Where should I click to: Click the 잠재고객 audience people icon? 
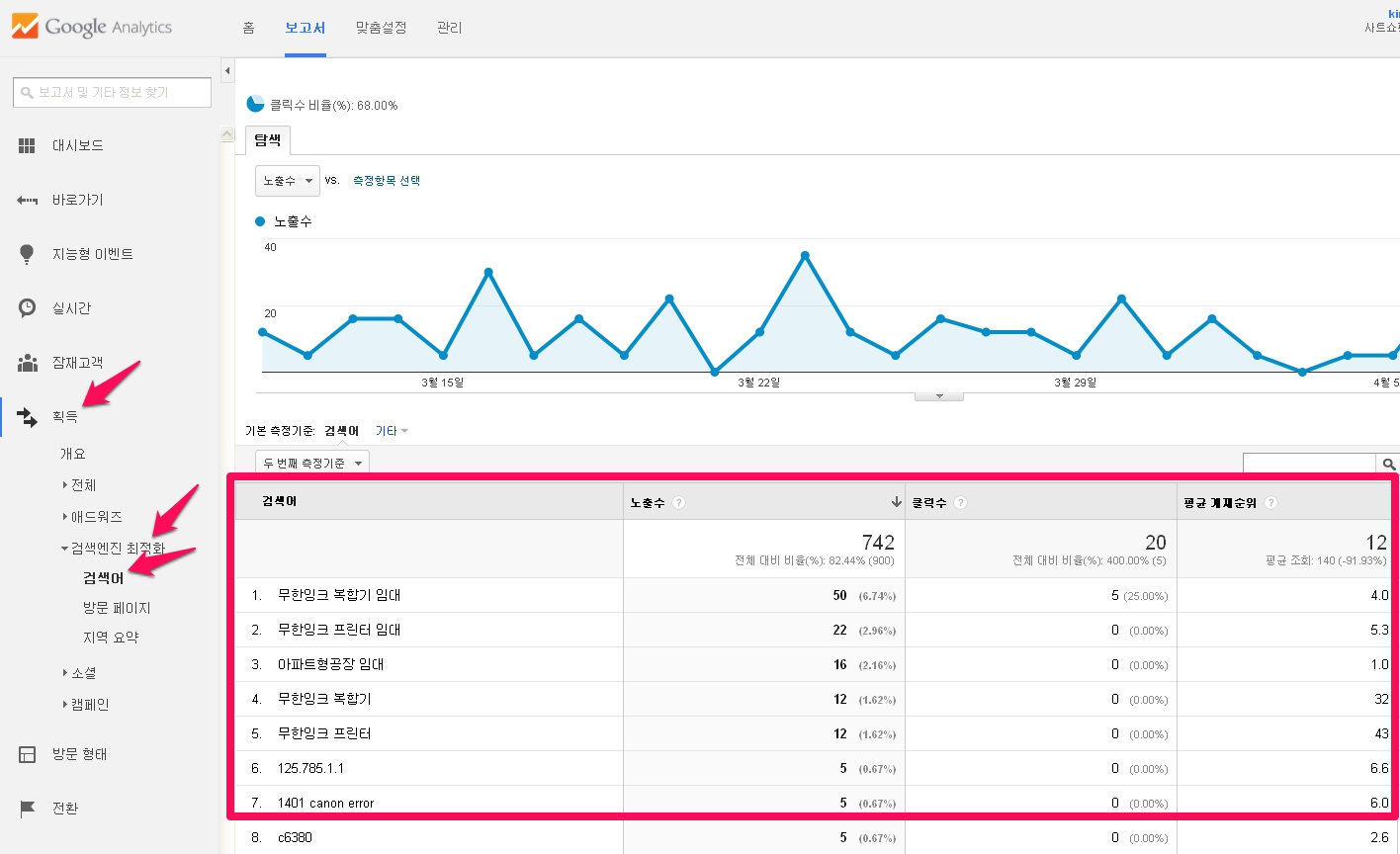(x=27, y=363)
